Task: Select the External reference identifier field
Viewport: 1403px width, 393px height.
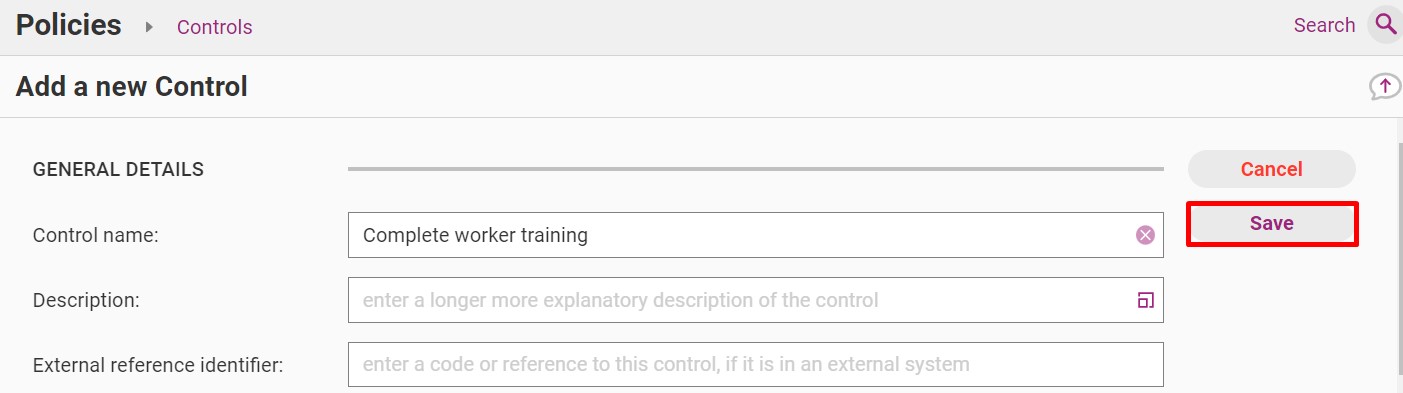Action: coord(755,364)
